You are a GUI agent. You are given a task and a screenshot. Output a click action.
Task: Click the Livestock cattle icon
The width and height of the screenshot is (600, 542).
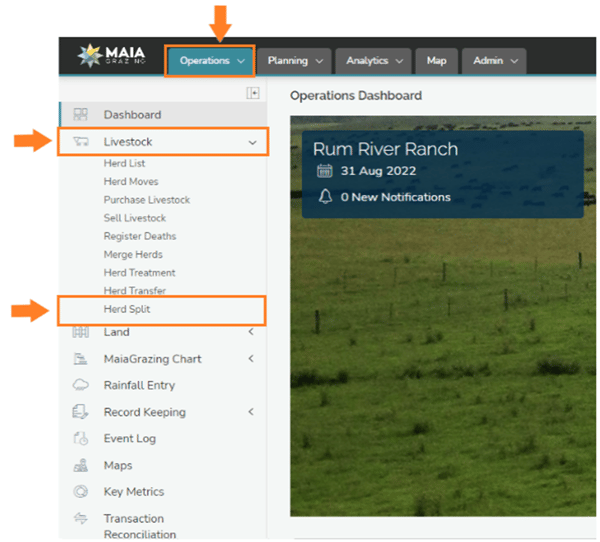(81, 142)
